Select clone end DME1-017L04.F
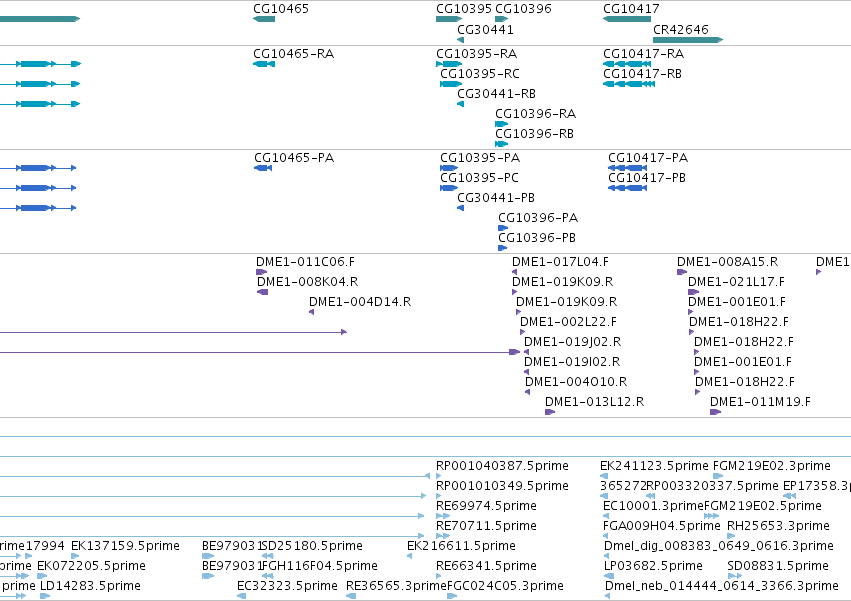 click(561, 262)
